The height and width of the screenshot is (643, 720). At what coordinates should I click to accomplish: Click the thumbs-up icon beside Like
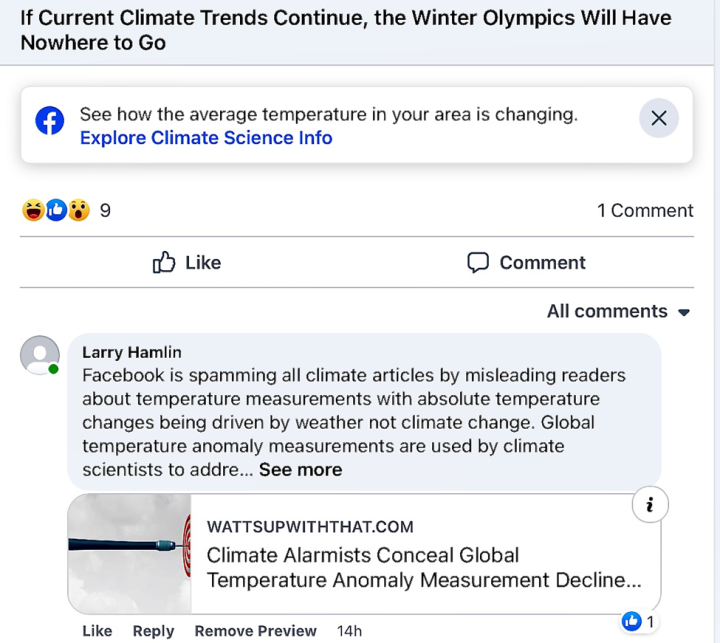pyautogui.click(x=164, y=263)
